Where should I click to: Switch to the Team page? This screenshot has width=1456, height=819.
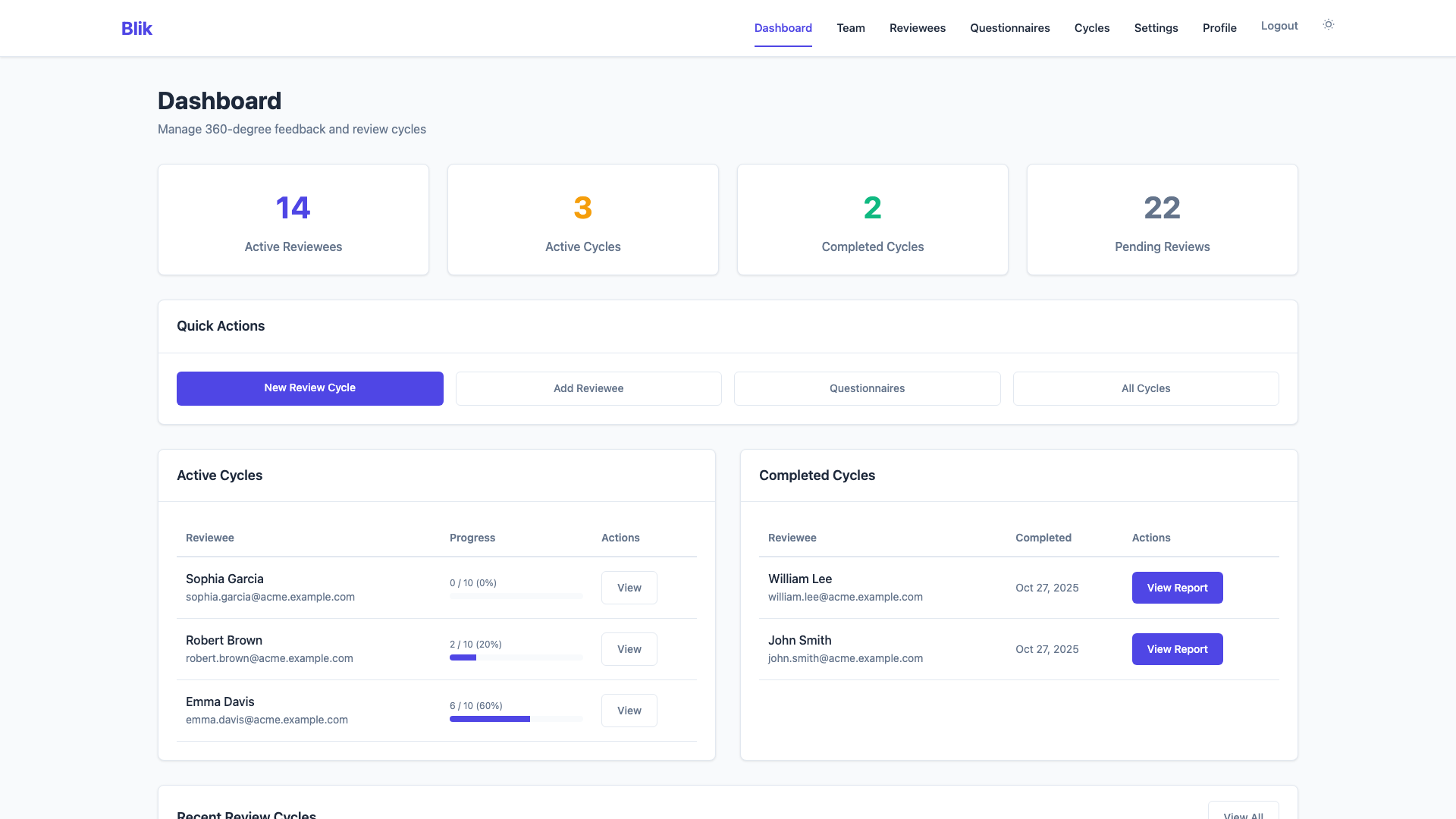(850, 27)
